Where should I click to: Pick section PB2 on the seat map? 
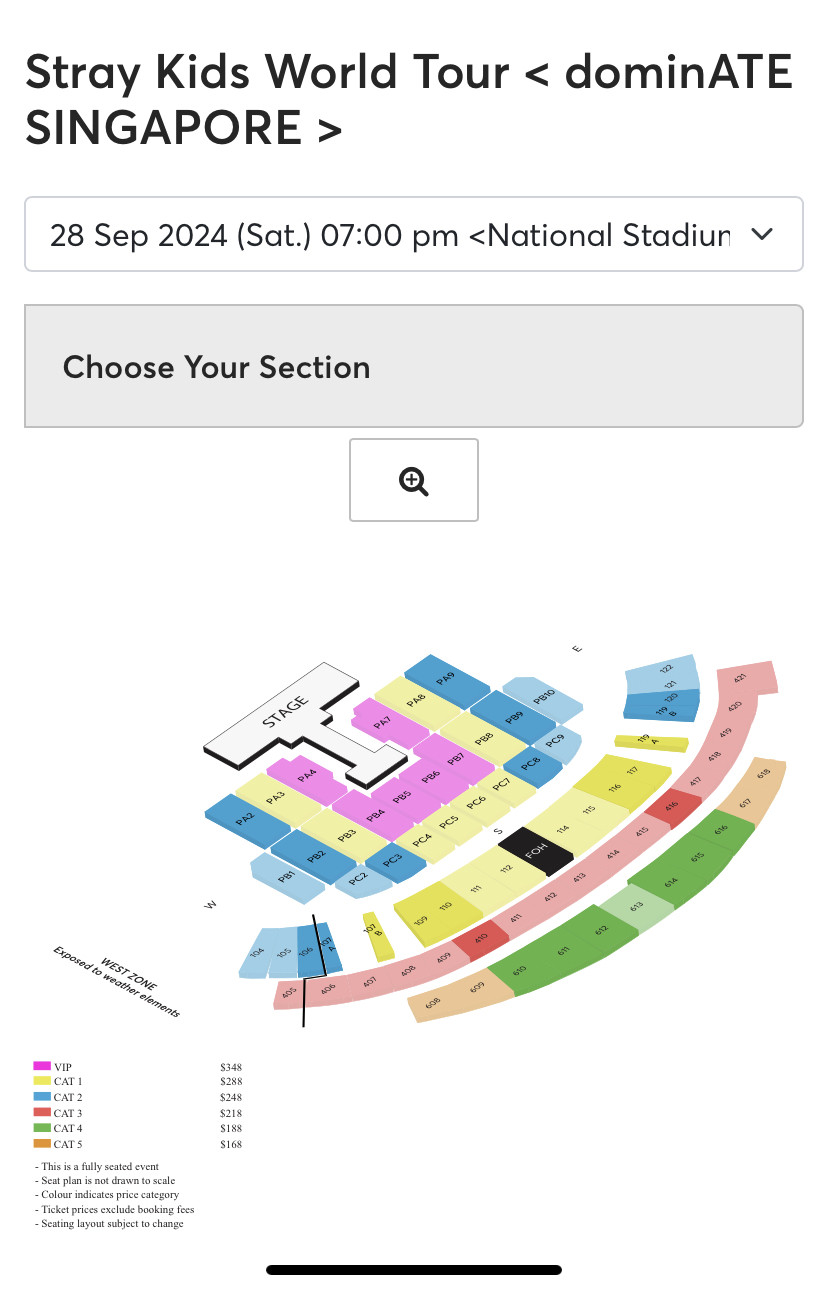point(316,857)
